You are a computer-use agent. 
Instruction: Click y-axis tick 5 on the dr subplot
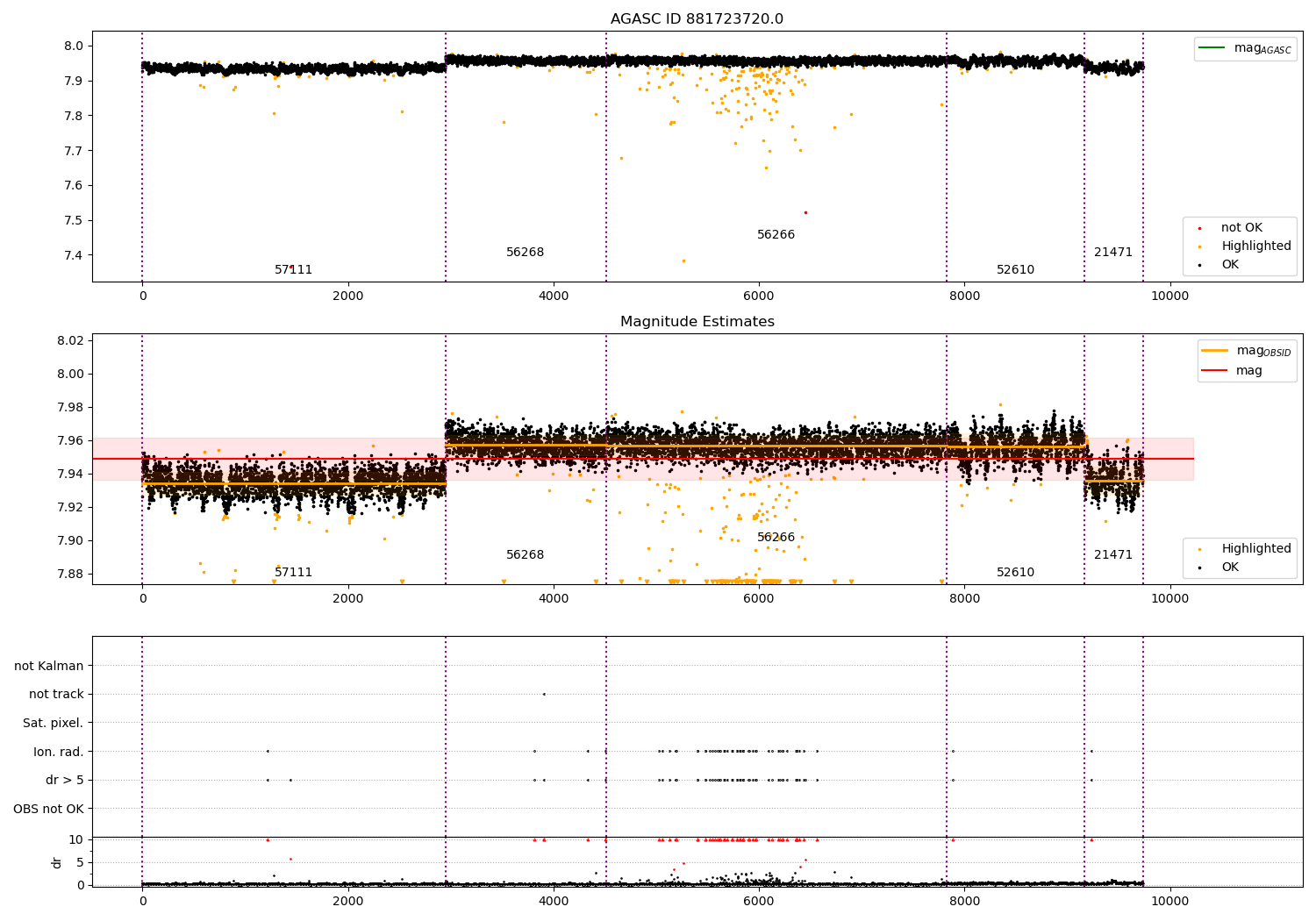tap(80, 862)
